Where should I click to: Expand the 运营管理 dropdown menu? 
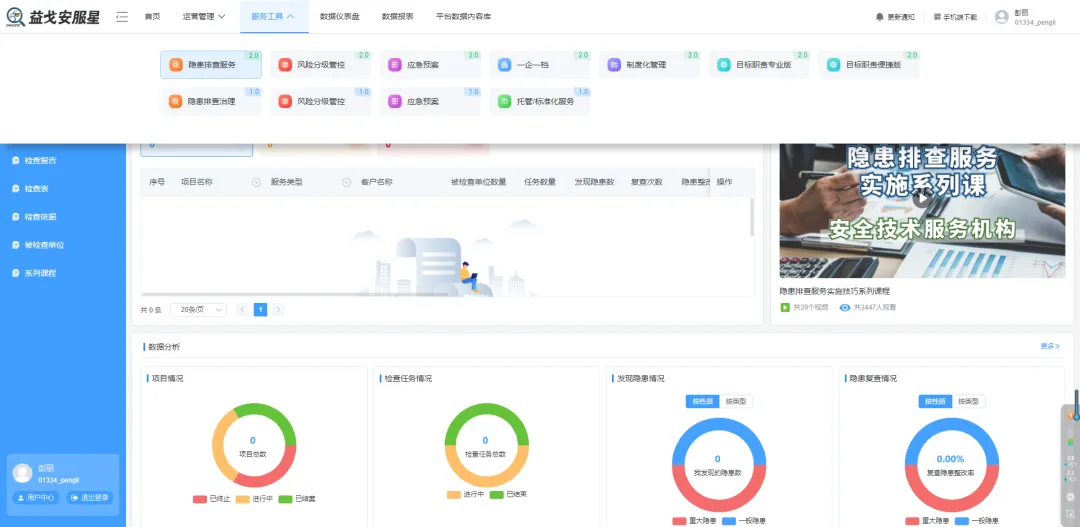pyautogui.click(x=204, y=17)
